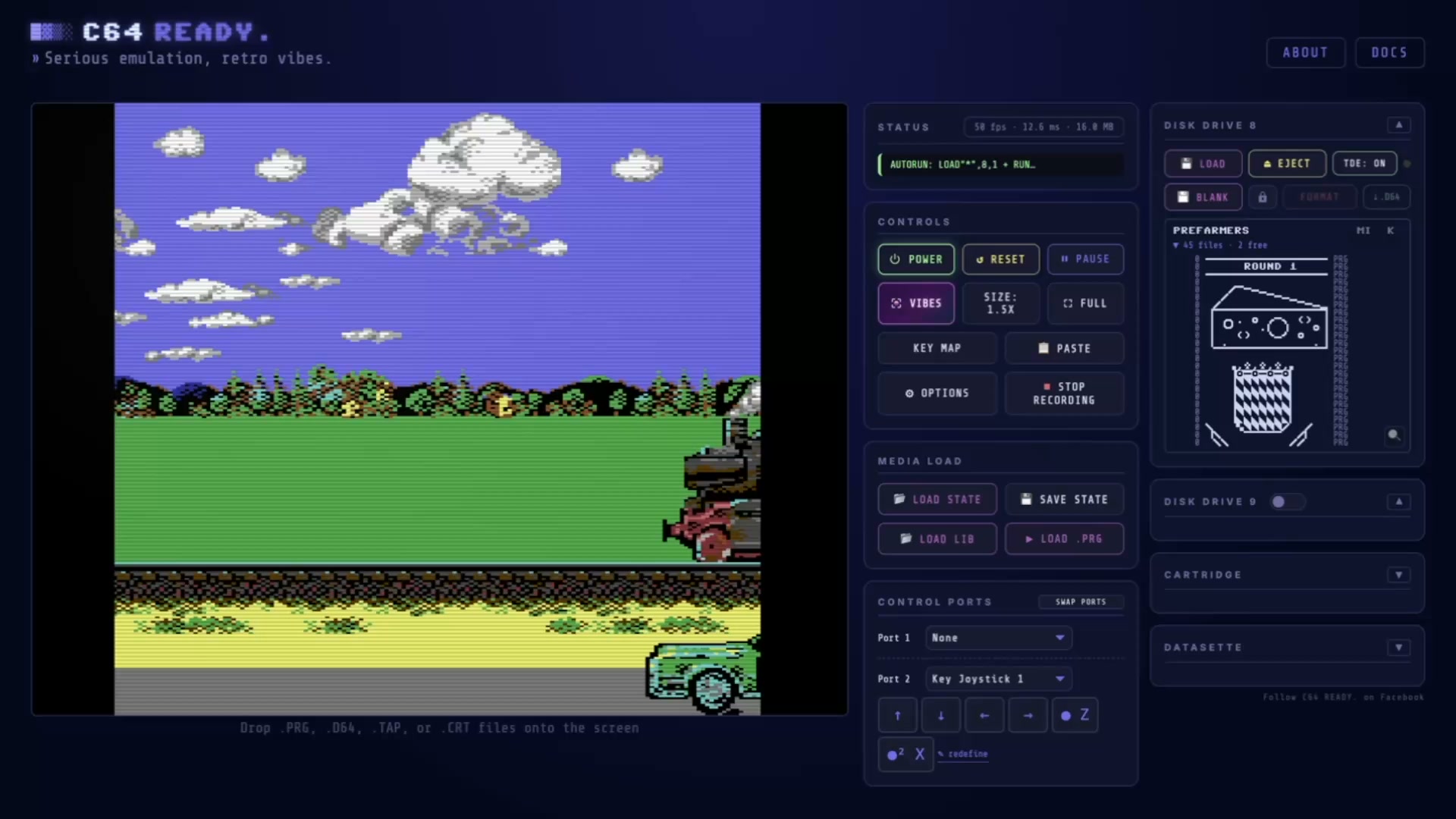Click the magnifier icon in disk directory
Viewport: 1456px width, 819px height.
[x=1394, y=435]
